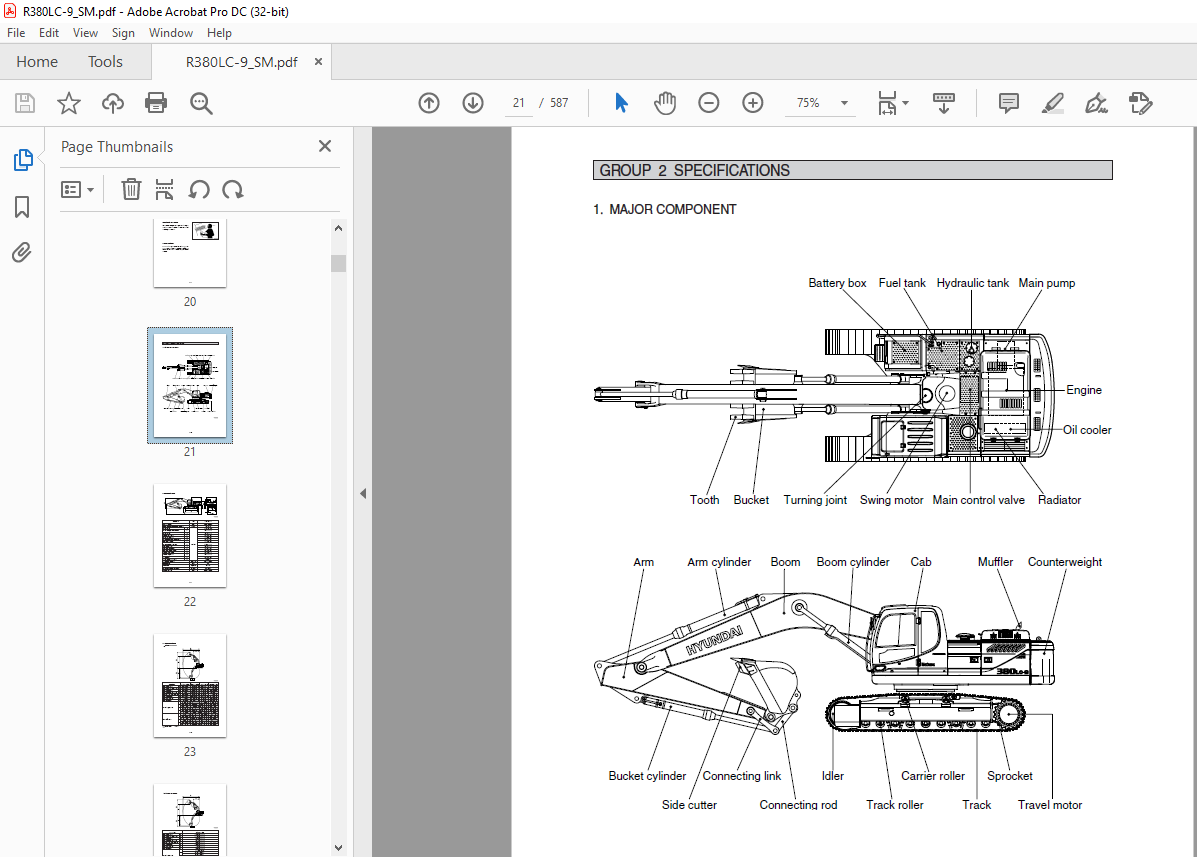Close the Page Thumbnails panel
This screenshot has width=1197, height=857.
pyautogui.click(x=325, y=146)
